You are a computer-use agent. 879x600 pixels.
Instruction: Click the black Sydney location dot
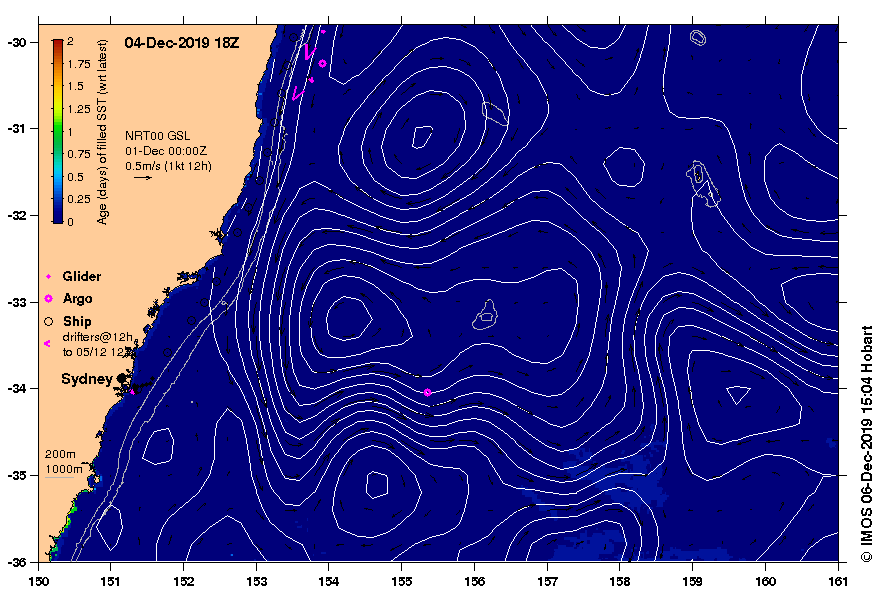point(122,378)
